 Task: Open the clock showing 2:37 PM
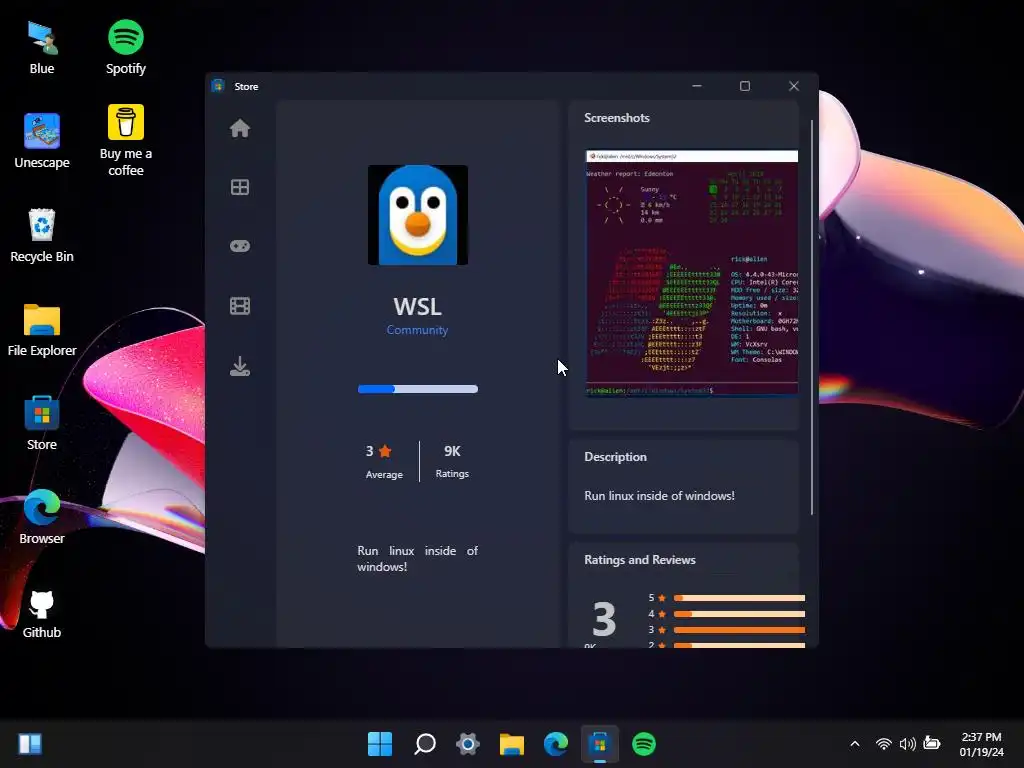point(981,744)
